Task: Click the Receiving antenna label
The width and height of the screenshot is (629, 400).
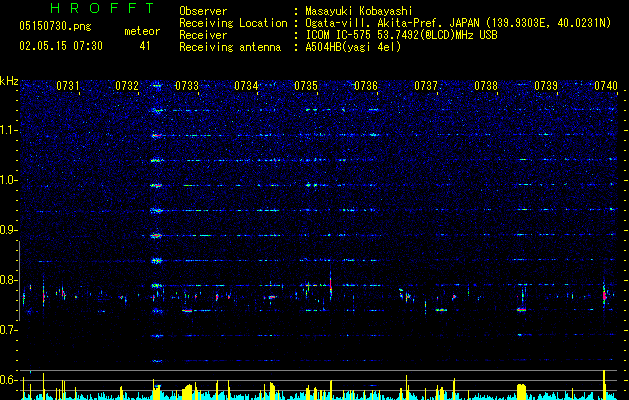Action: [230, 47]
